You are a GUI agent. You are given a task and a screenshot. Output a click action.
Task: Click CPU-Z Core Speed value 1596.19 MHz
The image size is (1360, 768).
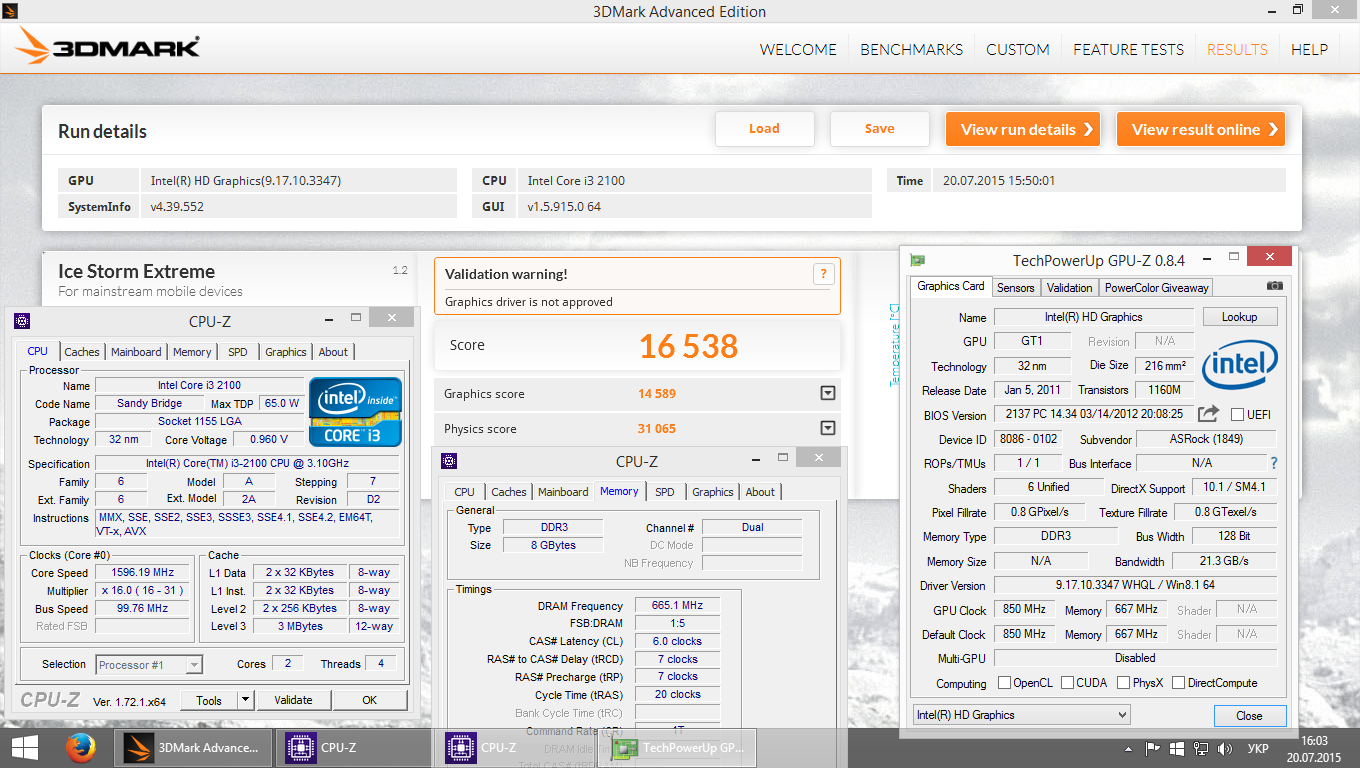(x=142, y=573)
